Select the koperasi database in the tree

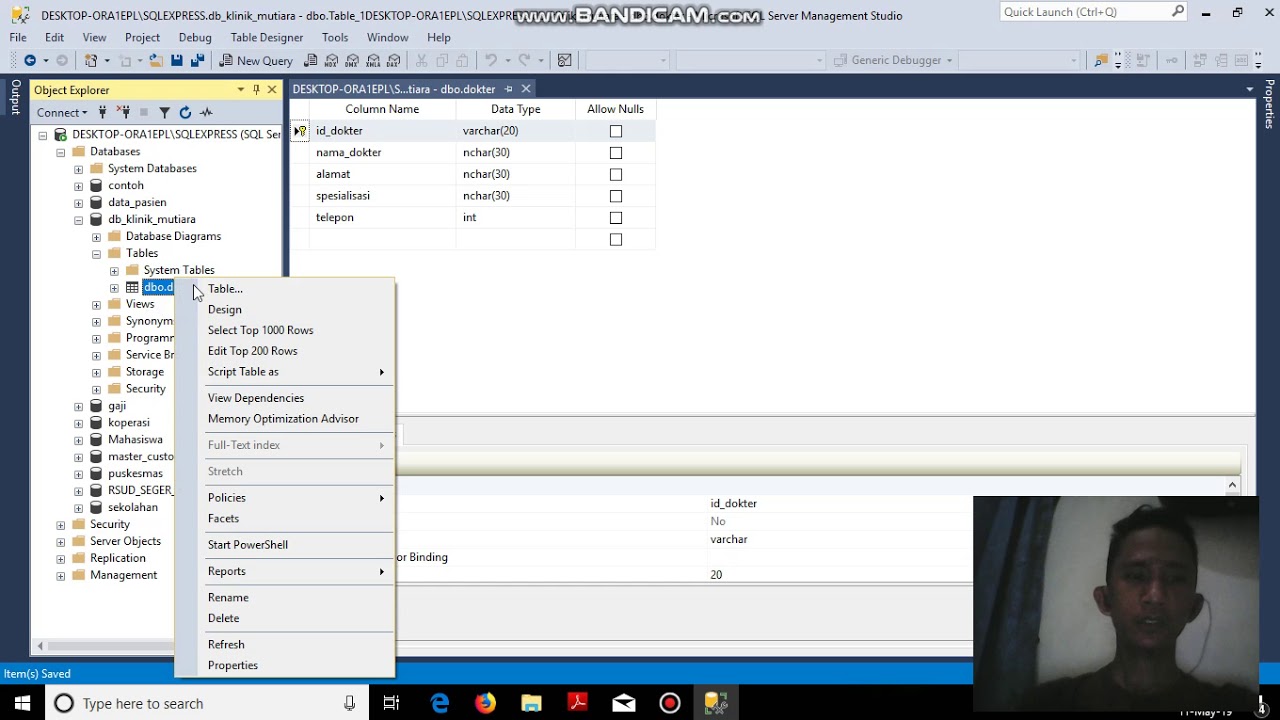[x=128, y=423]
